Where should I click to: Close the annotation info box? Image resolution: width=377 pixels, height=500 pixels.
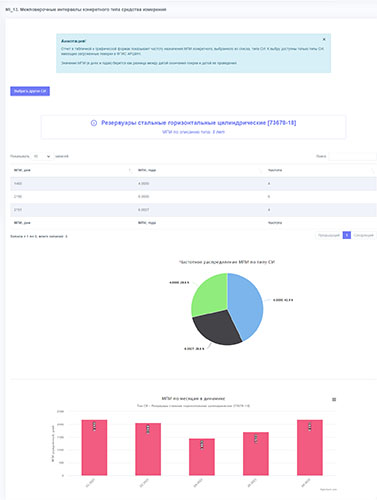pos(324,39)
